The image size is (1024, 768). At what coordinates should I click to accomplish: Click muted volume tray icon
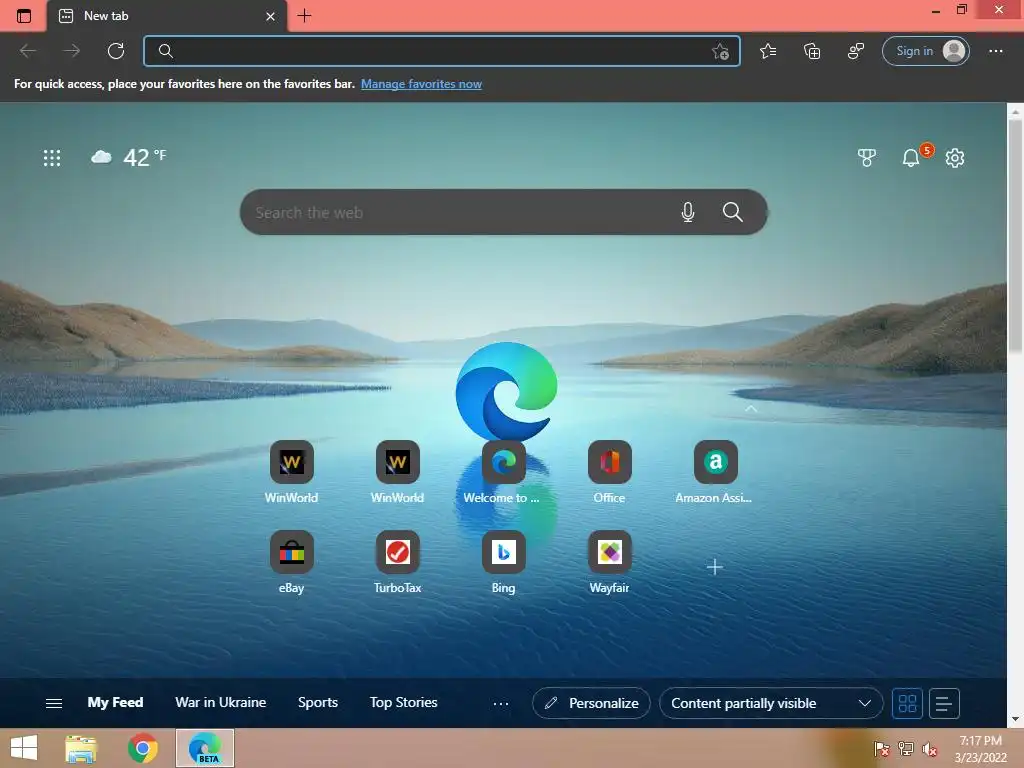tap(929, 749)
